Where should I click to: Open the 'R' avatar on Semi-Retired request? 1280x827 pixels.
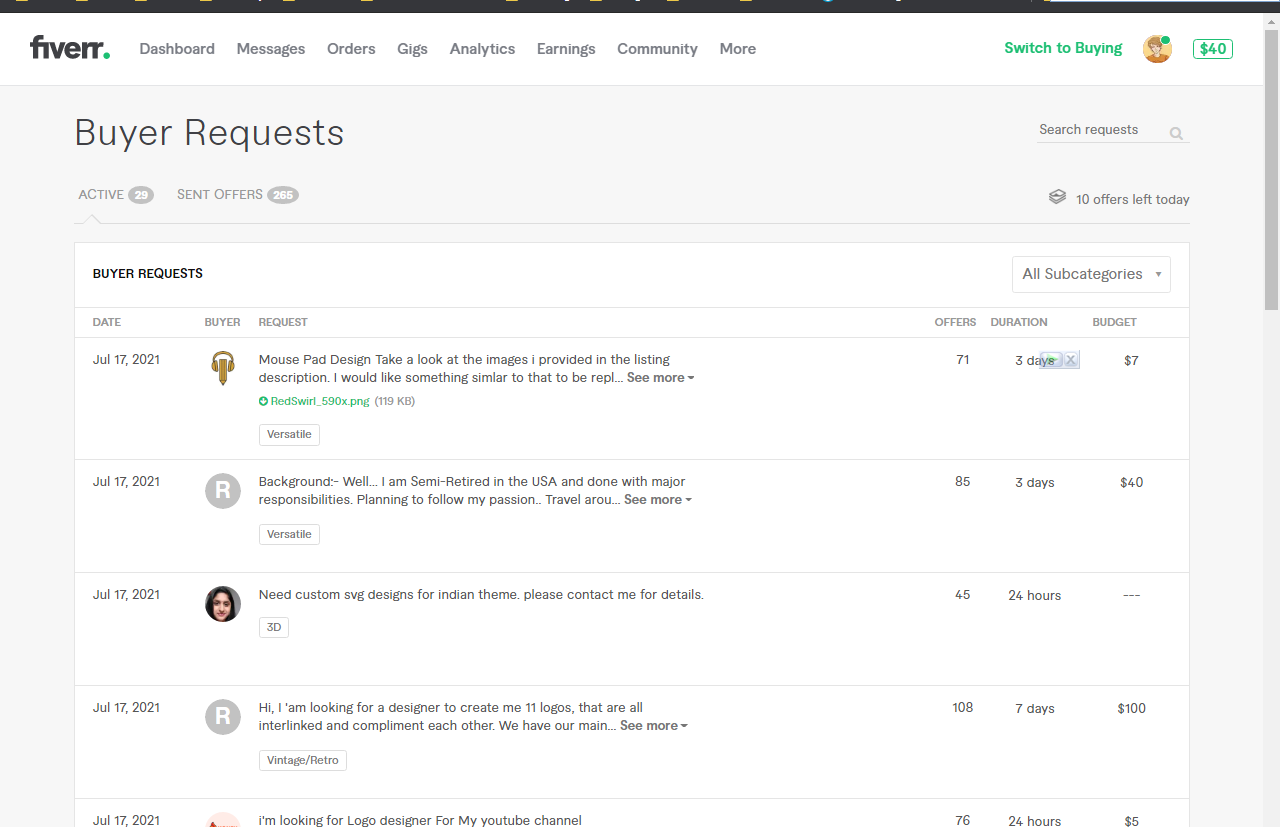[x=223, y=491]
